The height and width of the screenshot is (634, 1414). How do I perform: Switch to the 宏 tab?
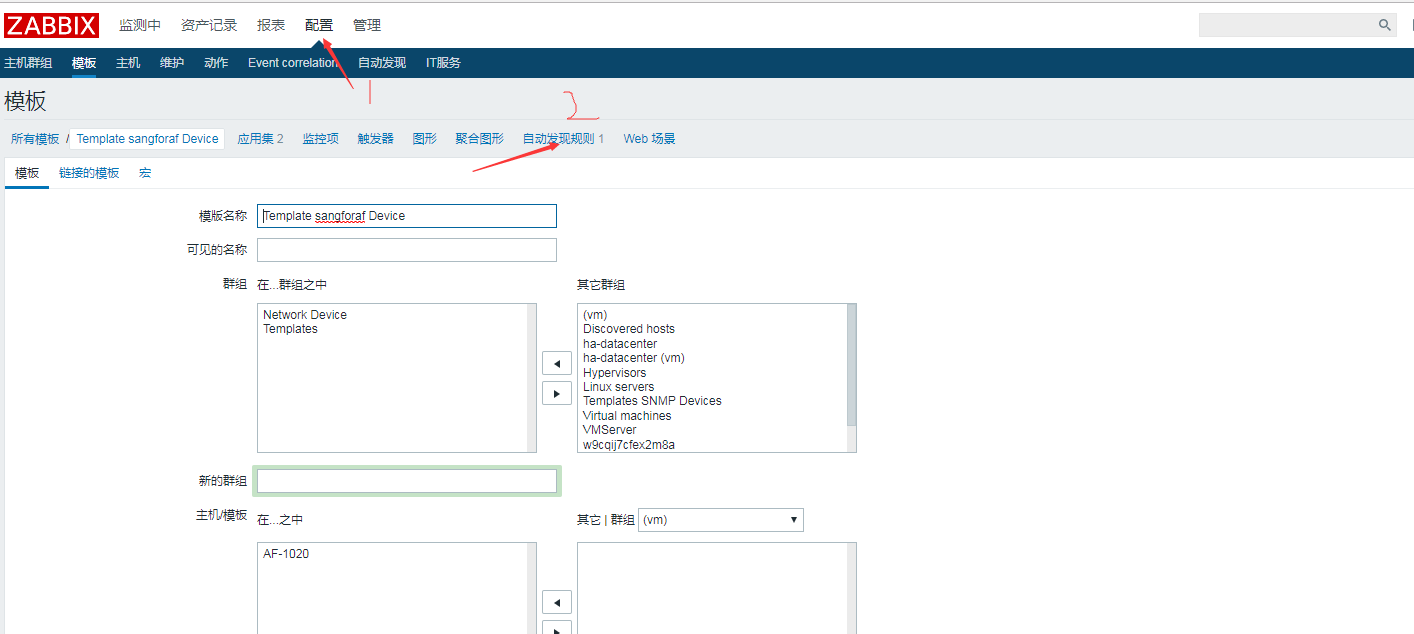click(x=145, y=173)
